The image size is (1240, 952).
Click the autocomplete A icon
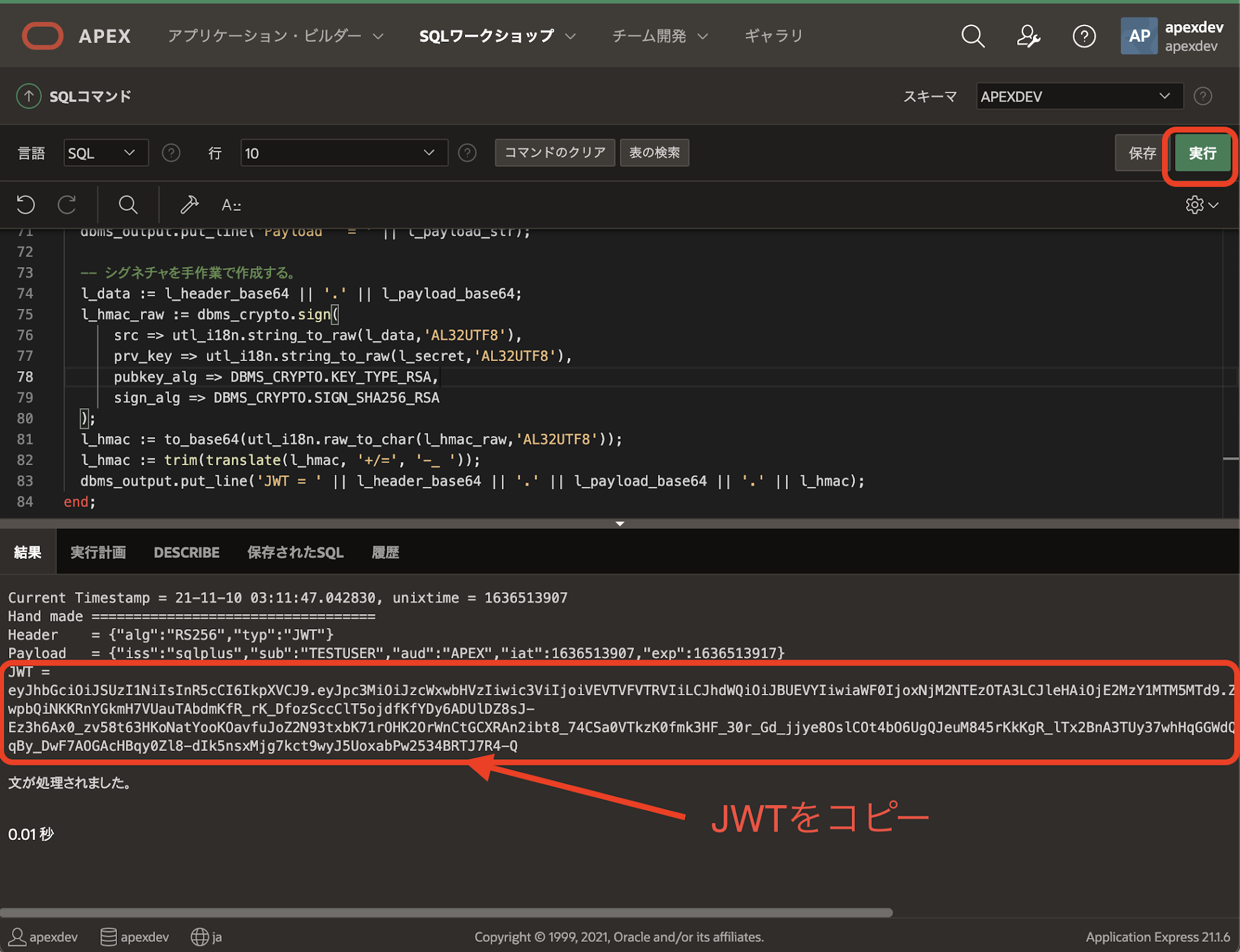coord(231,205)
